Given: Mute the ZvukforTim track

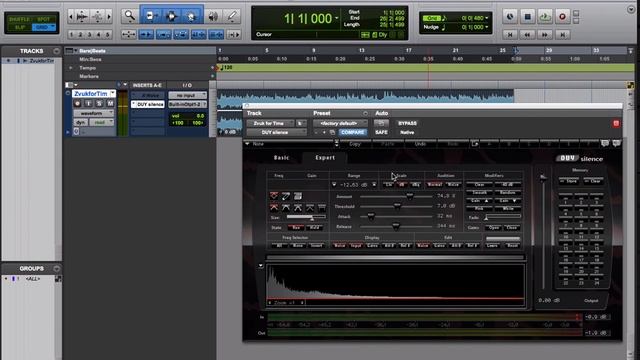Looking at the screenshot, I should pyautogui.click(x=110, y=103).
